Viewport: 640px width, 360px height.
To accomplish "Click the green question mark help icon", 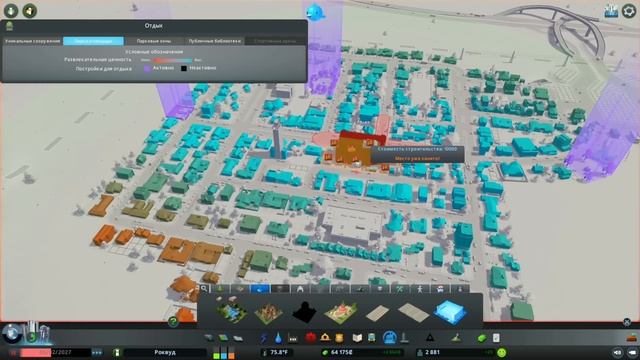I will pyautogui.click(x=173, y=322).
